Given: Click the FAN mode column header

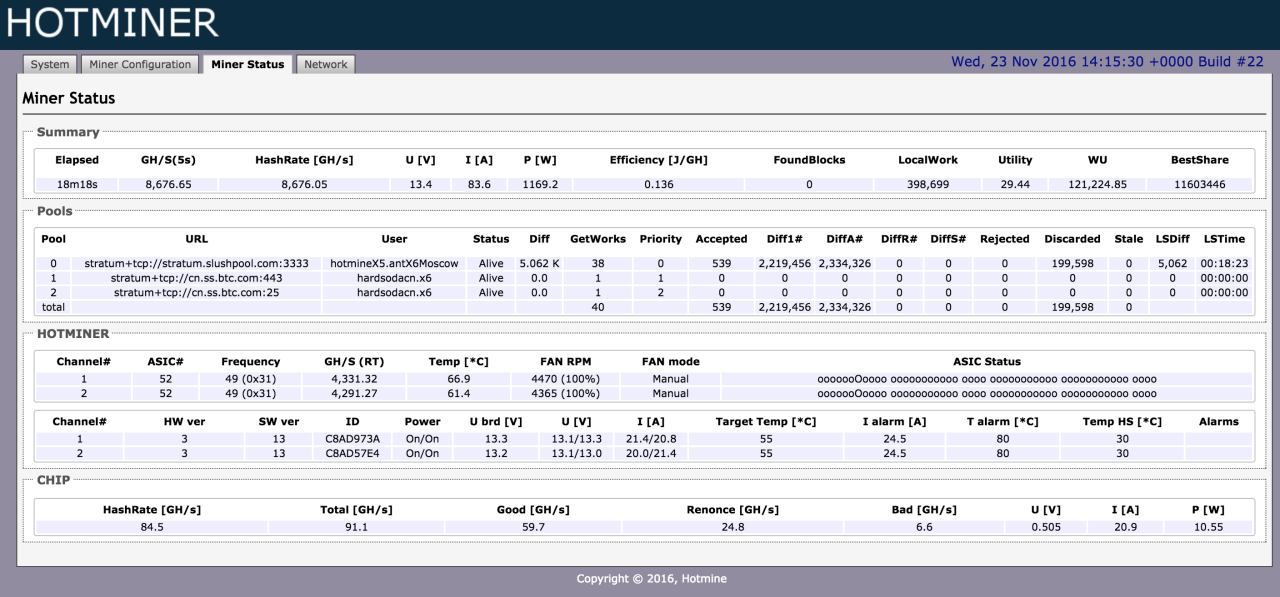Looking at the screenshot, I should pyautogui.click(x=670, y=361).
